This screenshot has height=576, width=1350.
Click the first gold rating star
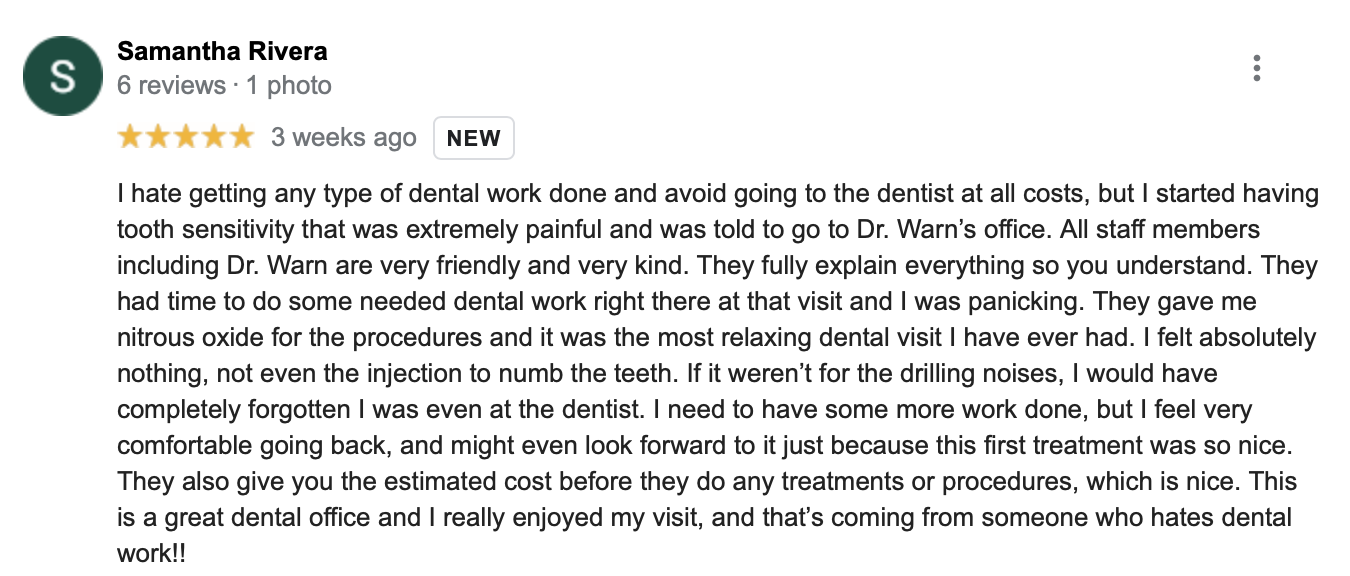pos(130,138)
